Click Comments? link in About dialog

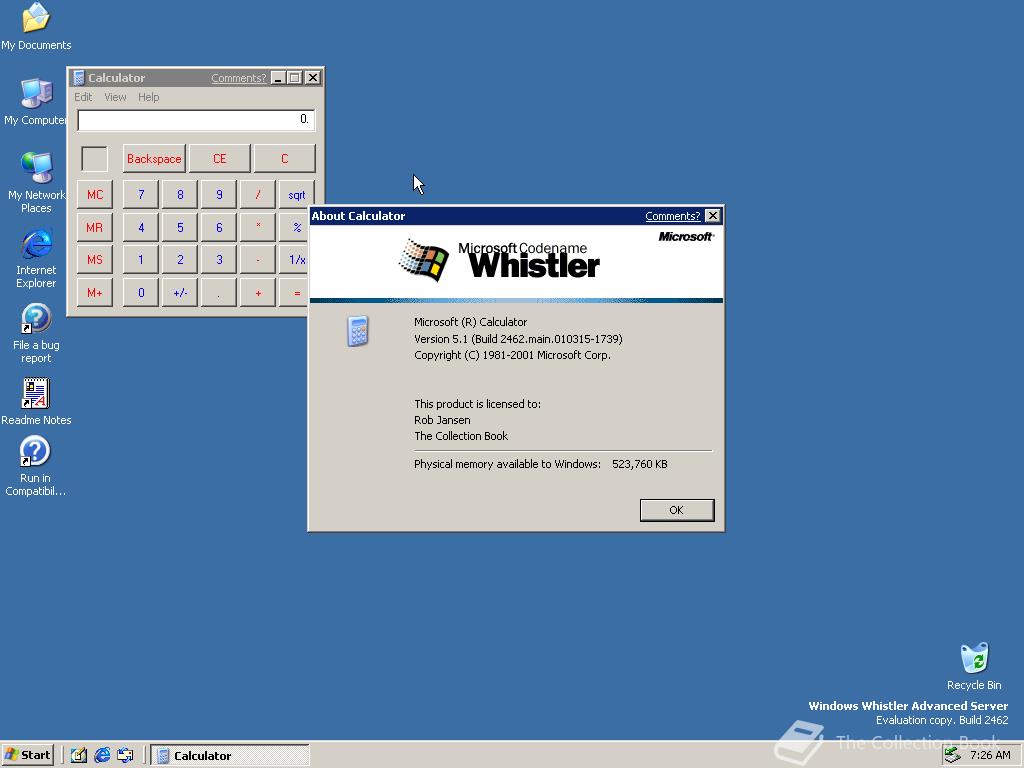672,216
